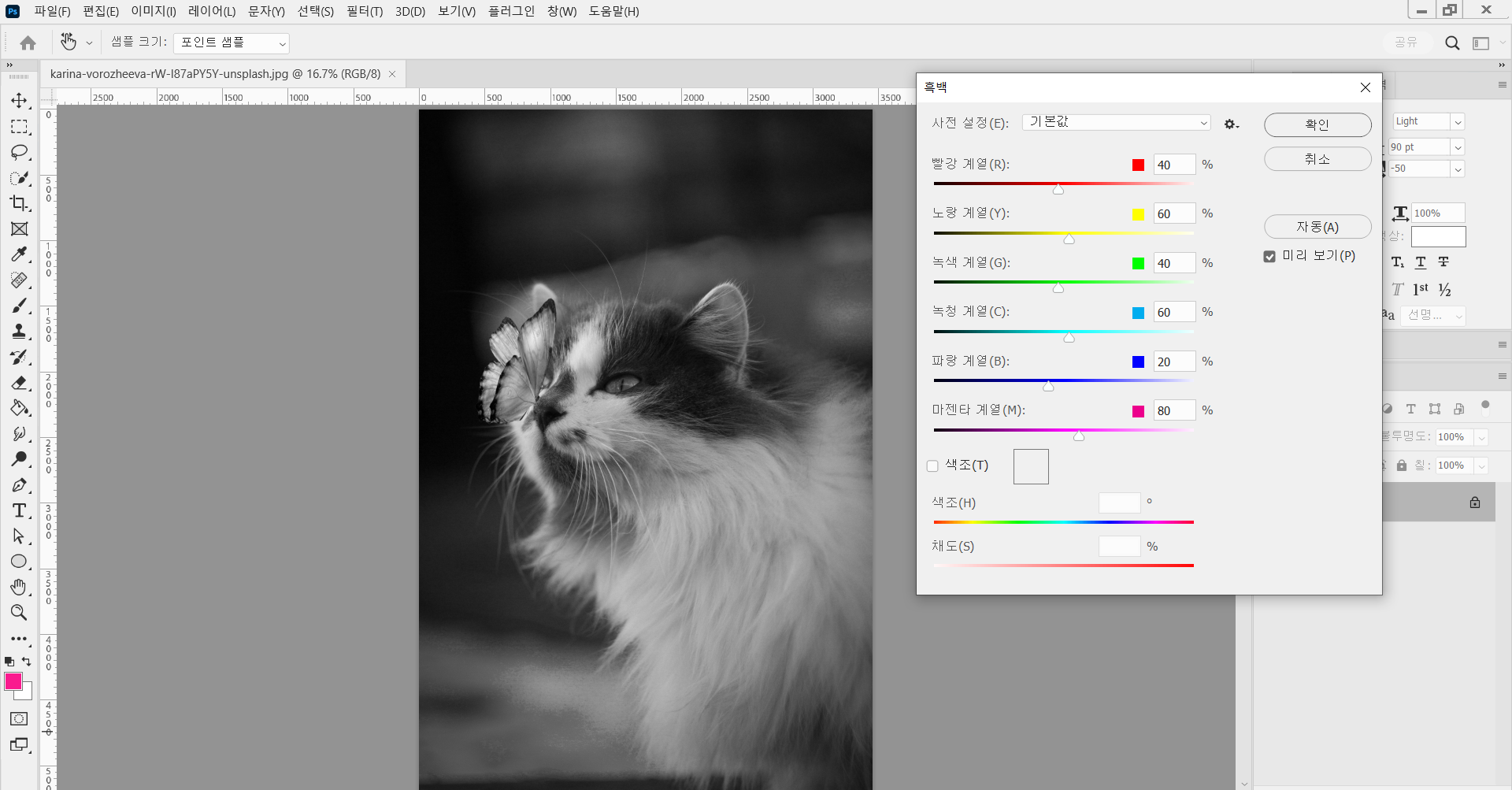Click the 확인 OK button
Viewport: 1512px width, 790px height.
pyautogui.click(x=1317, y=124)
